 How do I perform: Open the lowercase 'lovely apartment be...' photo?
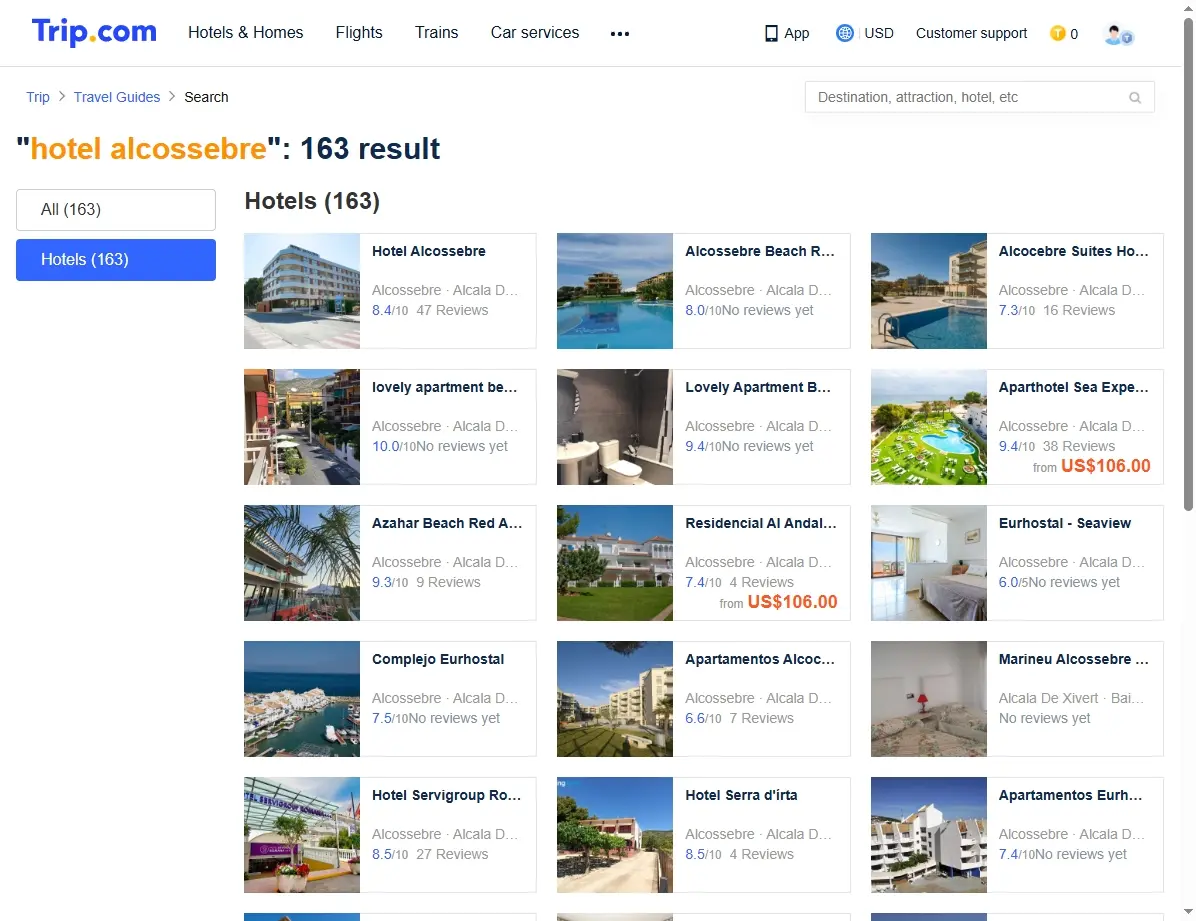pos(302,427)
